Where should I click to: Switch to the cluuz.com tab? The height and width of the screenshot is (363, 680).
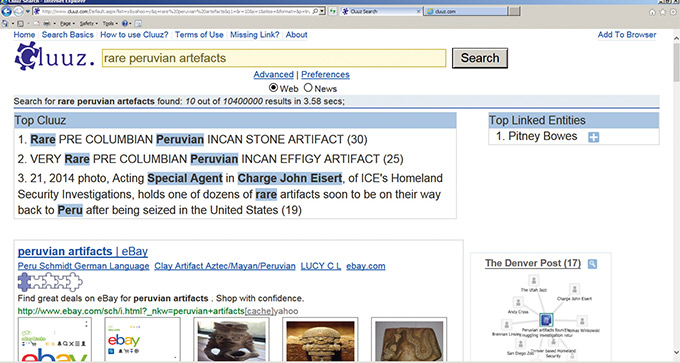pos(466,12)
